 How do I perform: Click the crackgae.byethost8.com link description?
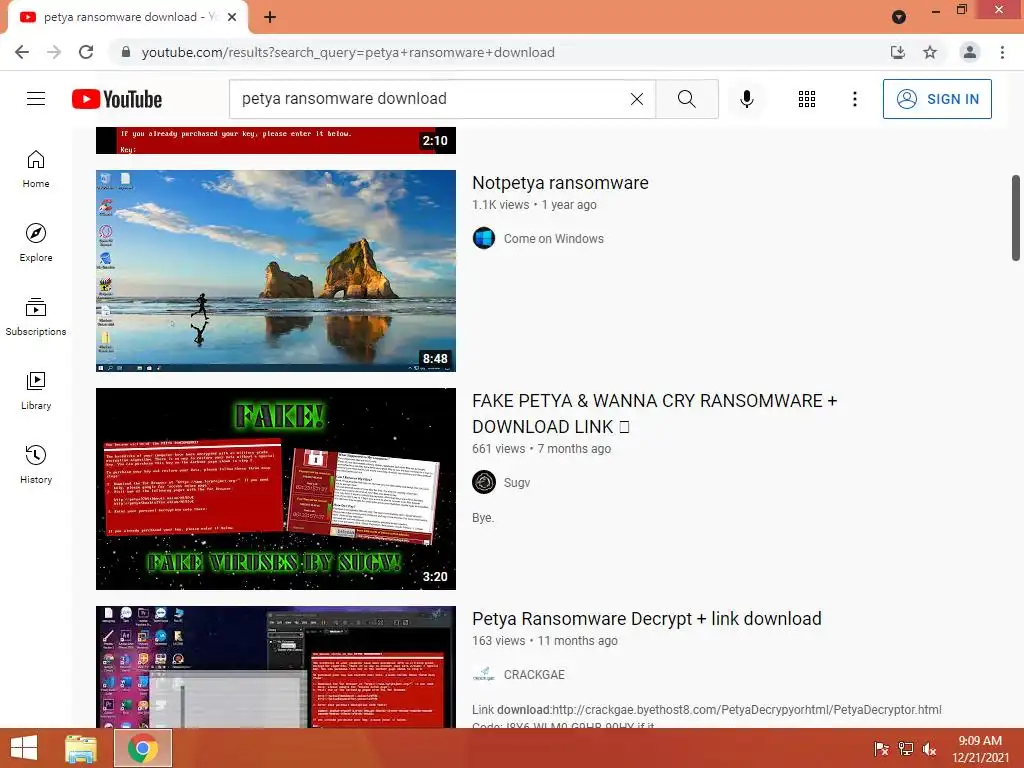(x=707, y=710)
